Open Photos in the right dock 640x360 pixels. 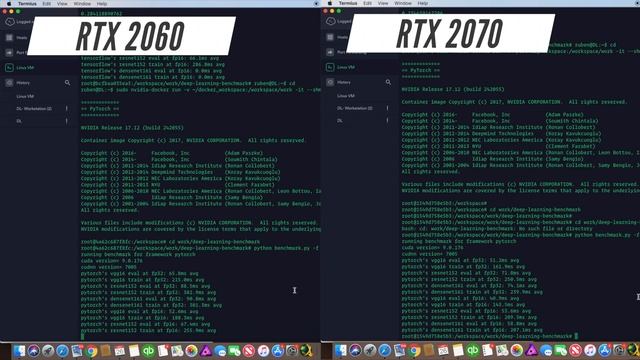pyautogui.click(x=516, y=350)
